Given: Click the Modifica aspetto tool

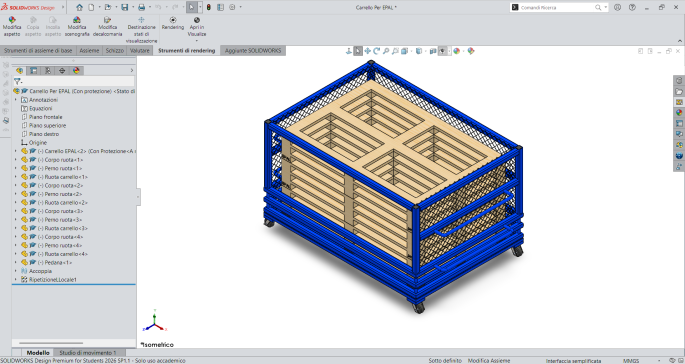Looking at the screenshot, I should 12,27.
